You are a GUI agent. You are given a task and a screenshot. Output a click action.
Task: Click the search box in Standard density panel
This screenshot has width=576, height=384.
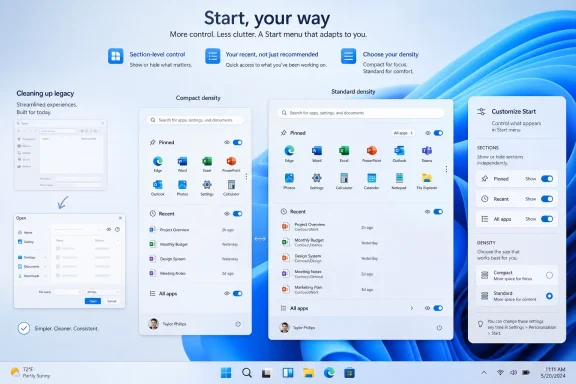(361, 113)
